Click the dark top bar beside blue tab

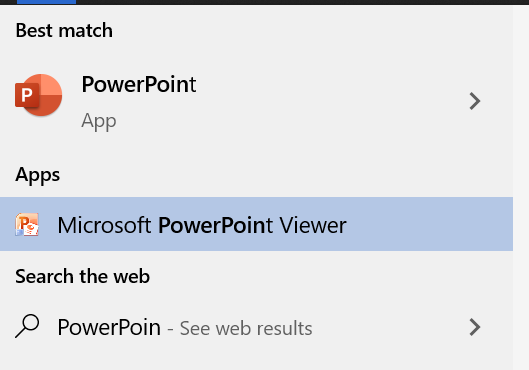pyautogui.click(x=302, y=2)
